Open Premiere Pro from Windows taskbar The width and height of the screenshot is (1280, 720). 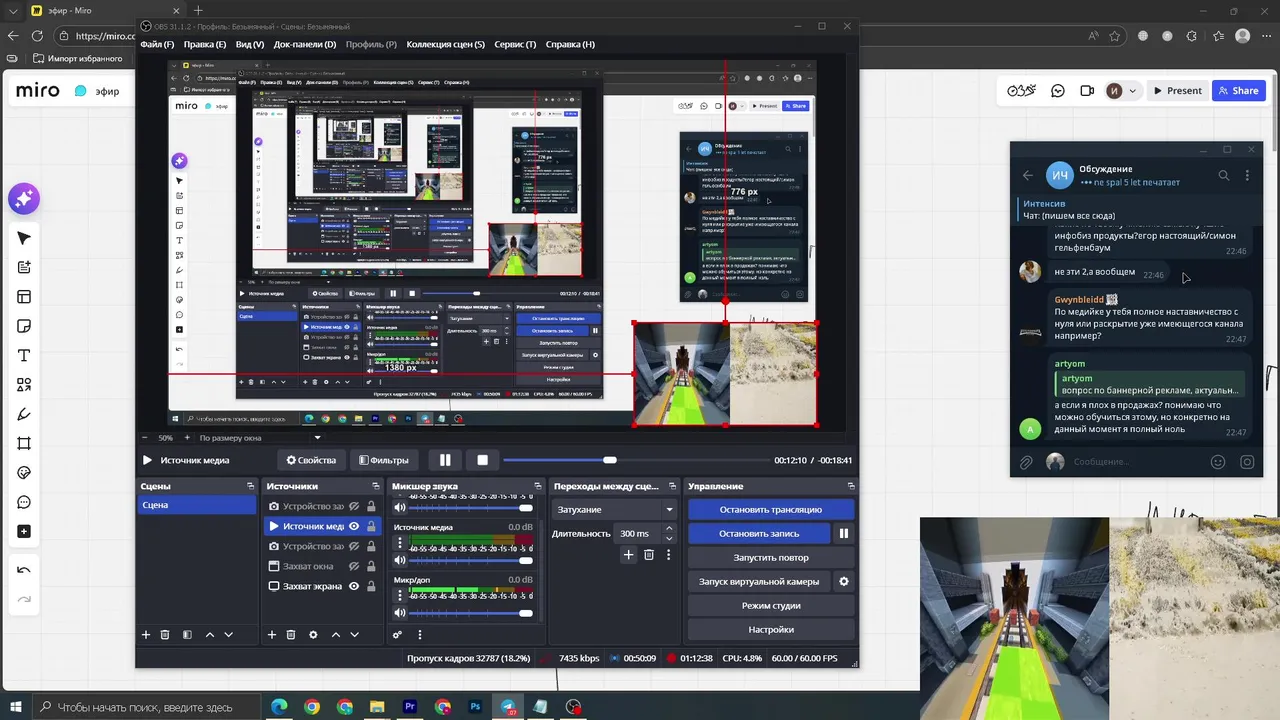(x=410, y=707)
